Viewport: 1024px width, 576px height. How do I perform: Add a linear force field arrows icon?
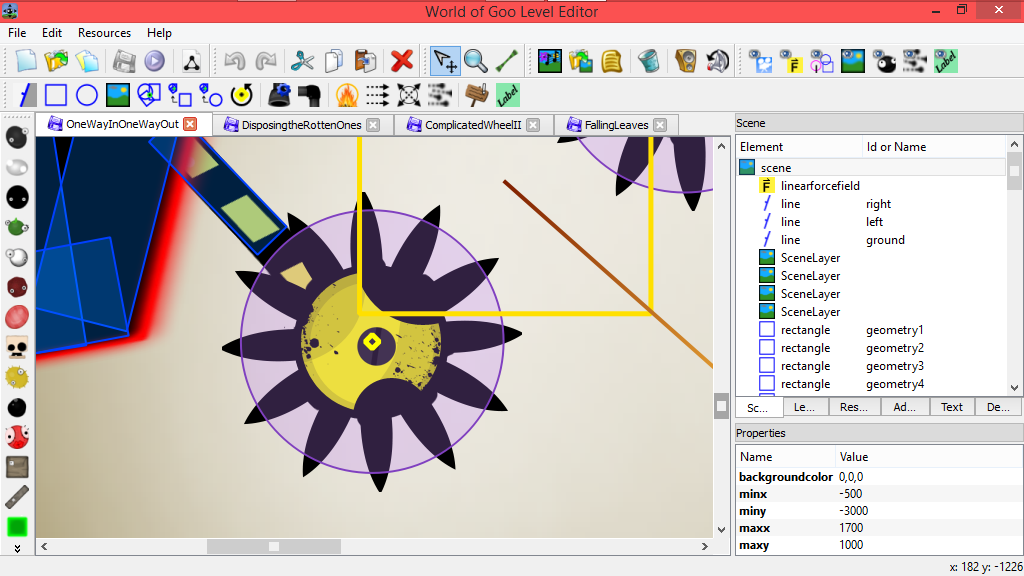[377, 95]
